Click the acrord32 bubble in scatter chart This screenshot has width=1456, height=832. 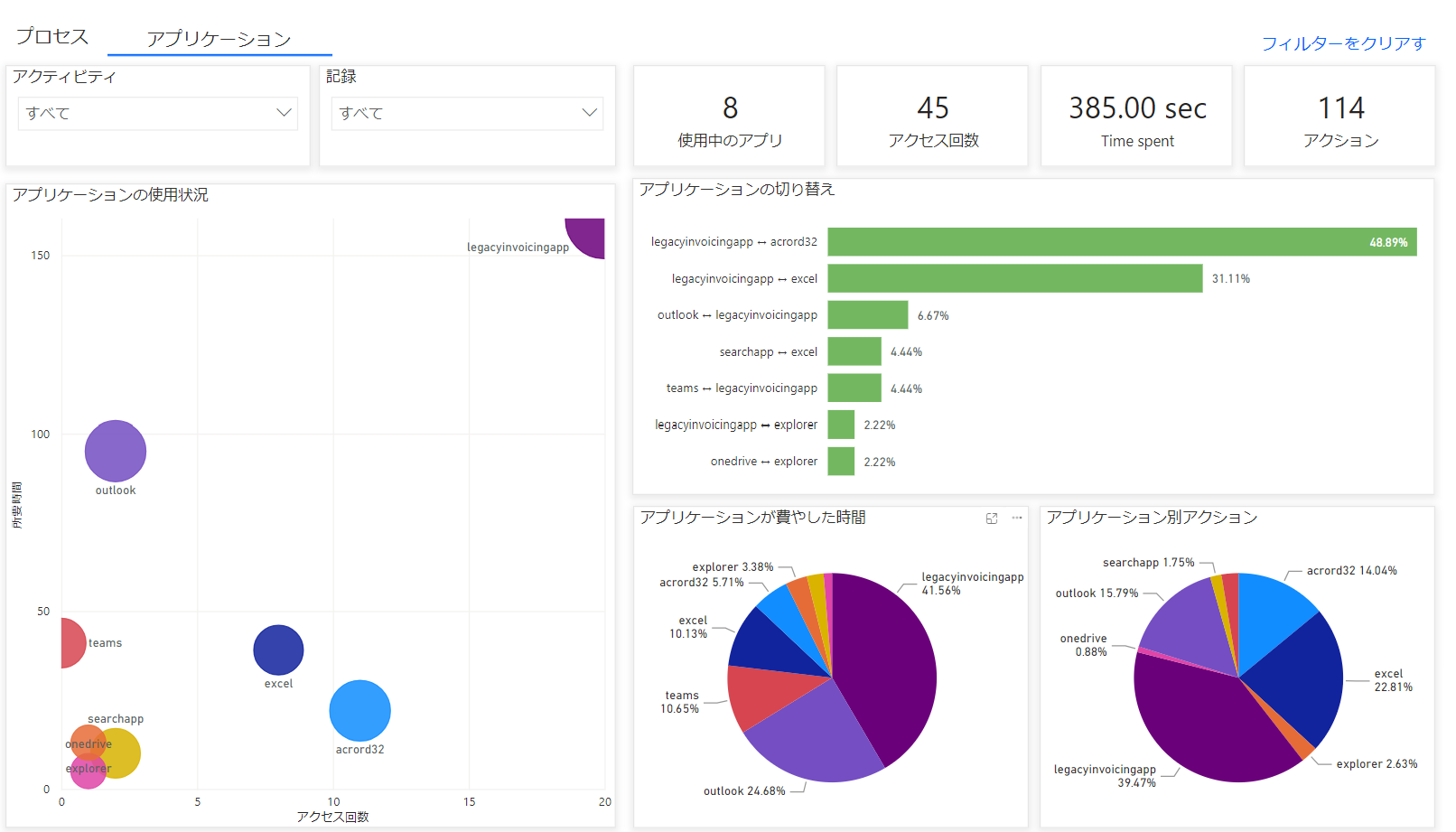point(360,710)
